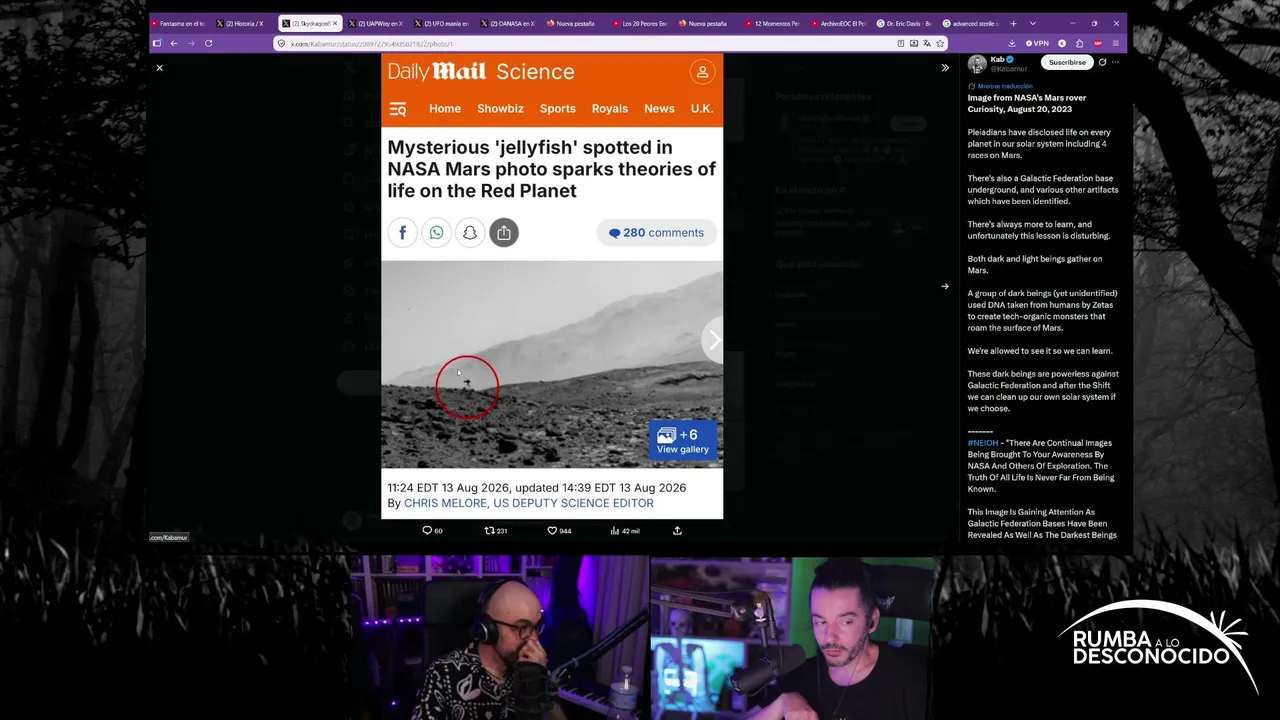Open a new tab with plus button
Viewport: 1280px width, 720px height.
(x=1013, y=23)
